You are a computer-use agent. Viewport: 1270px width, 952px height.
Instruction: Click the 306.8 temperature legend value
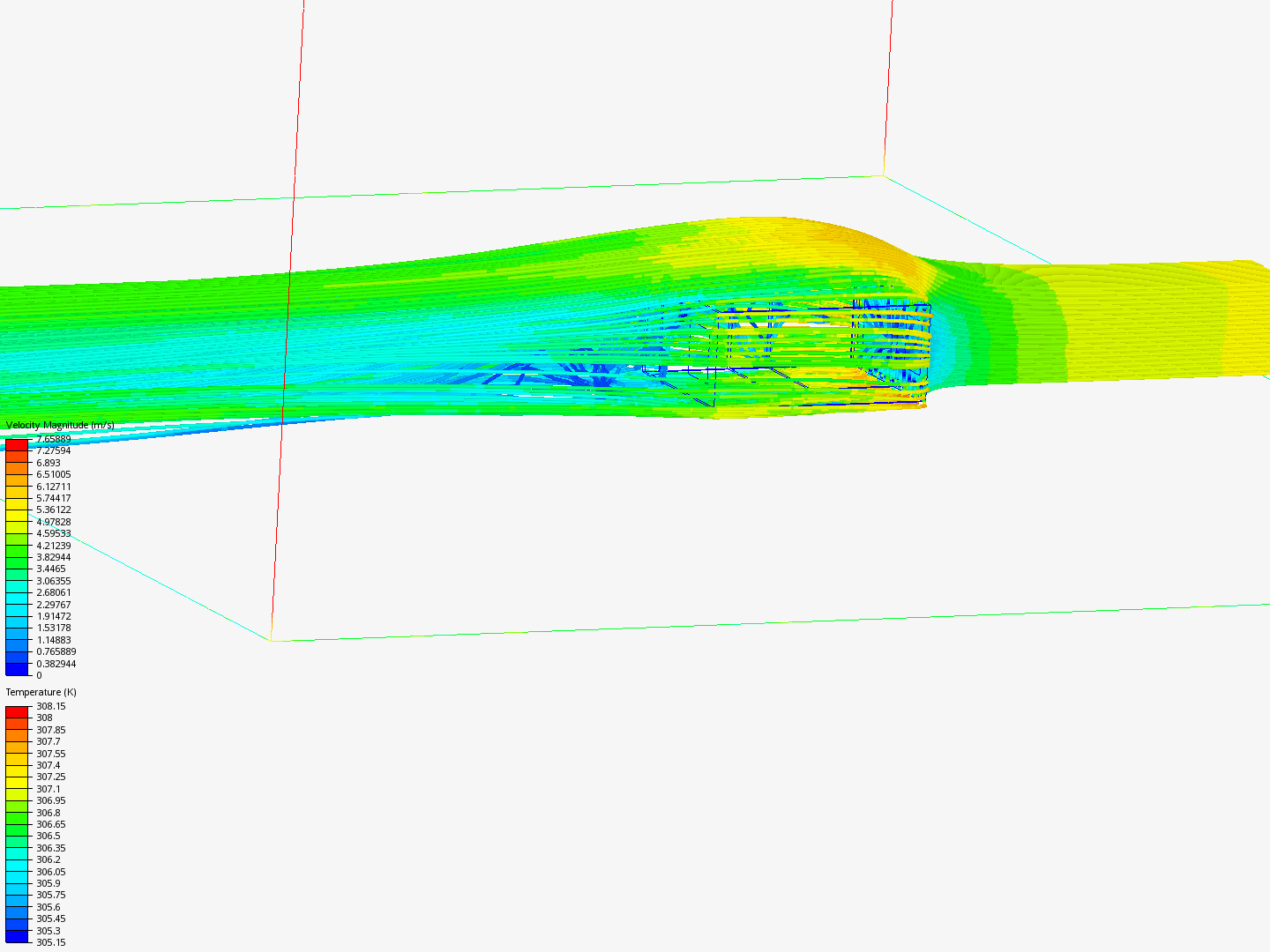click(48, 814)
